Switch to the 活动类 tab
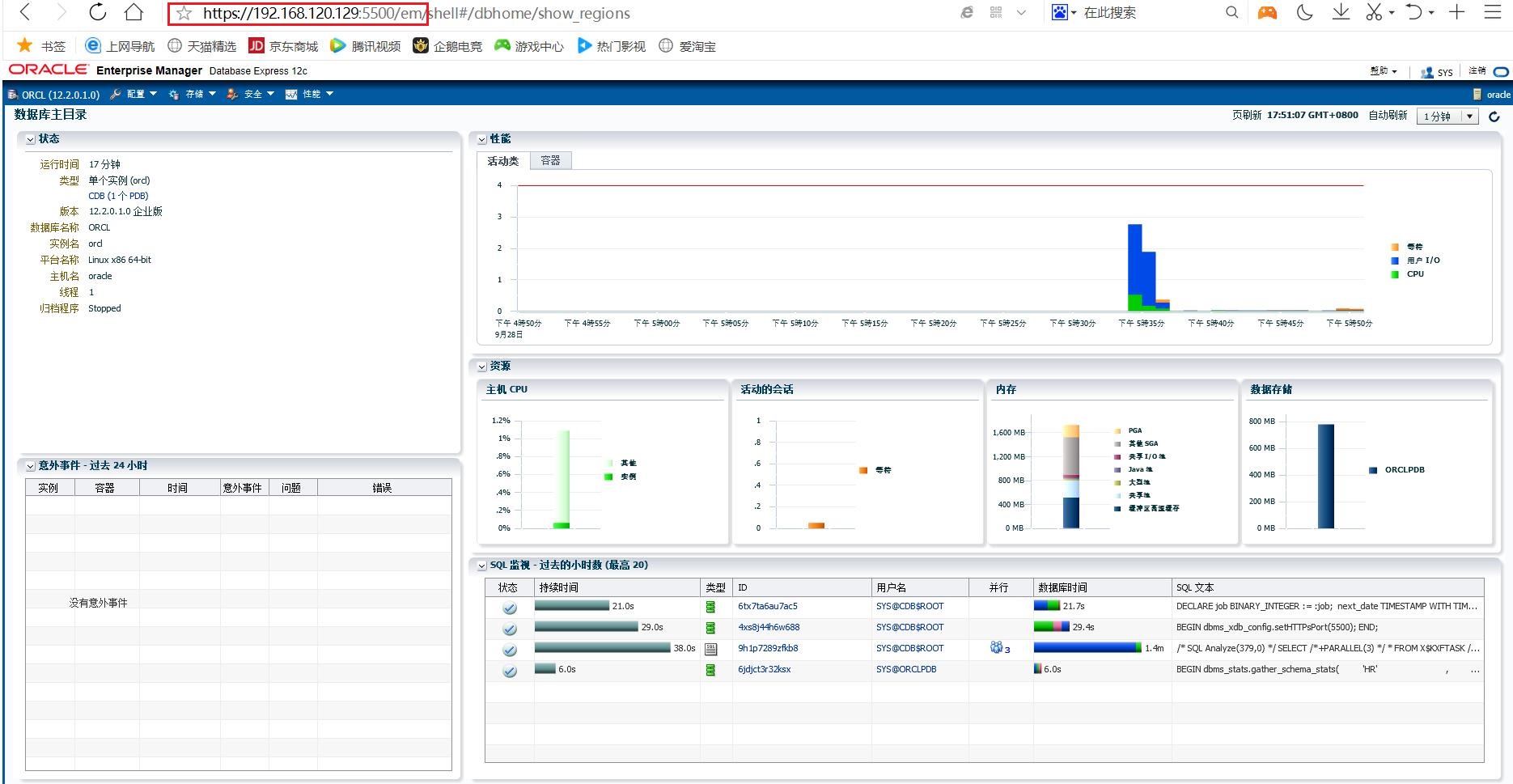 [503, 161]
